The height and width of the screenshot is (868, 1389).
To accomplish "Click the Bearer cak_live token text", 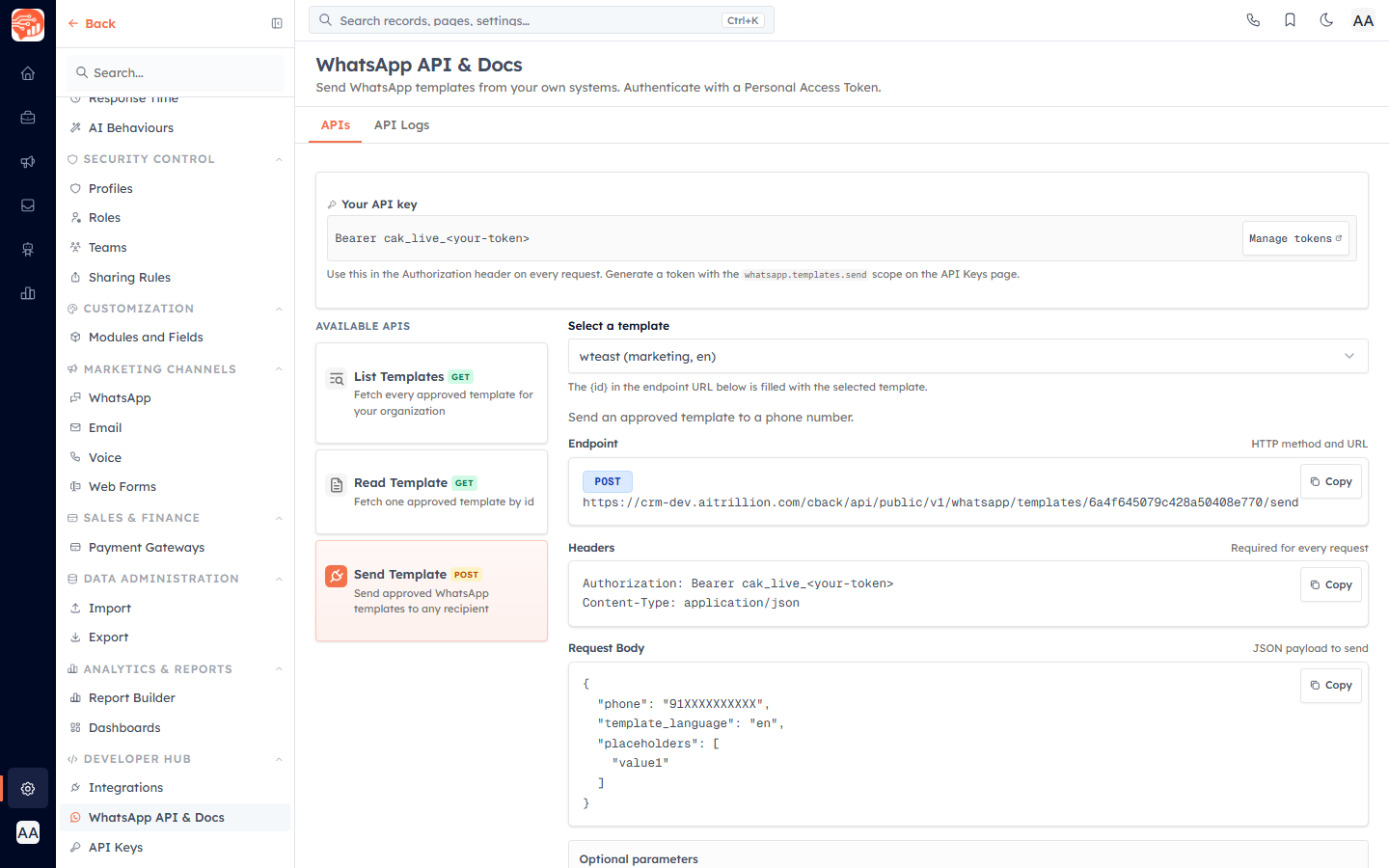I will (x=432, y=238).
